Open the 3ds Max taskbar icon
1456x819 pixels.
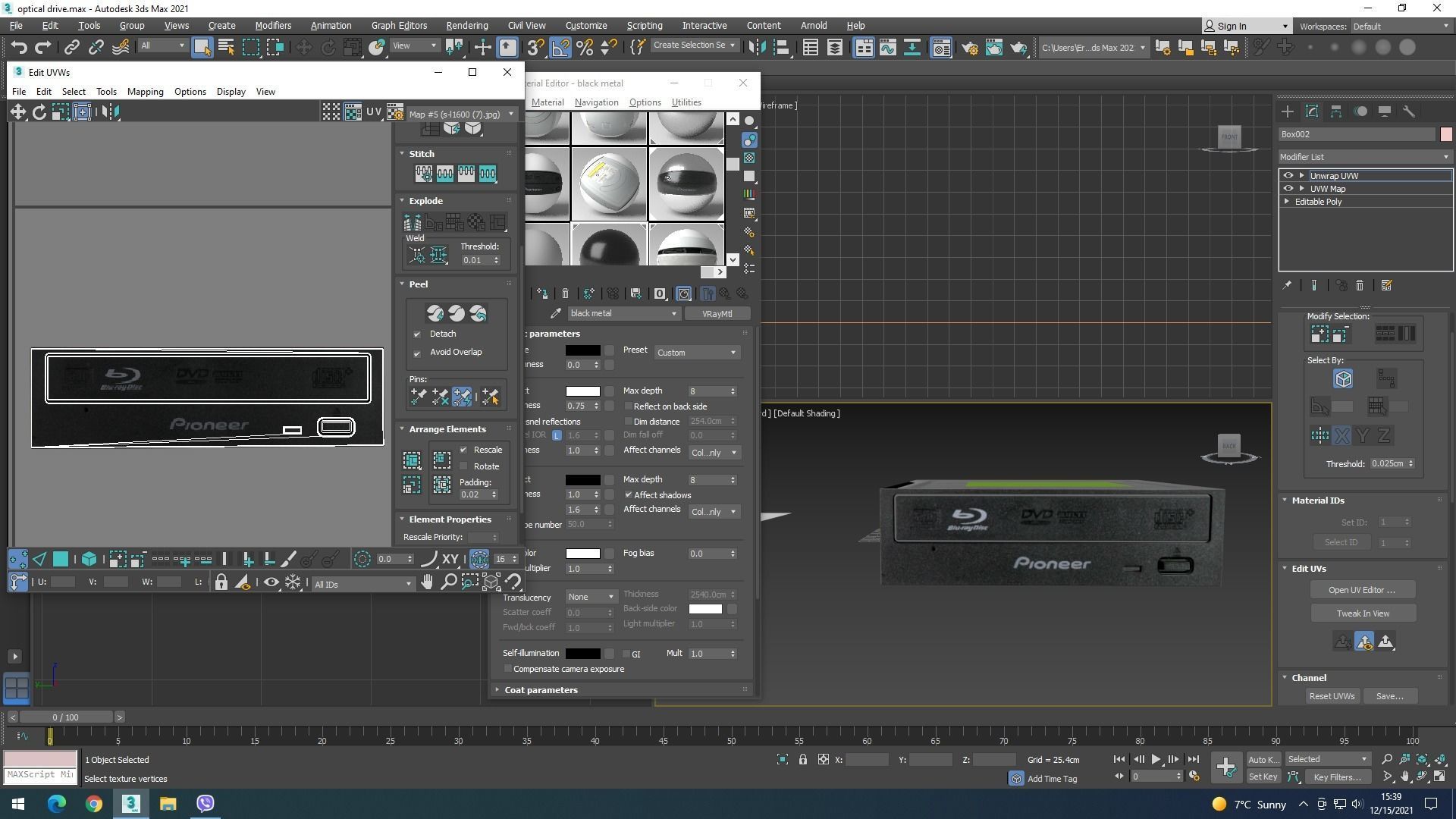click(130, 803)
